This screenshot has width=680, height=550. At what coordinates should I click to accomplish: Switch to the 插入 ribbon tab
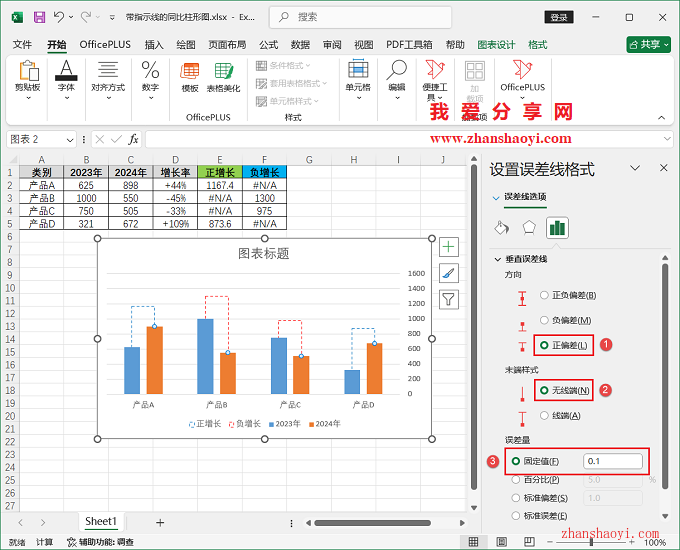point(154,45)
